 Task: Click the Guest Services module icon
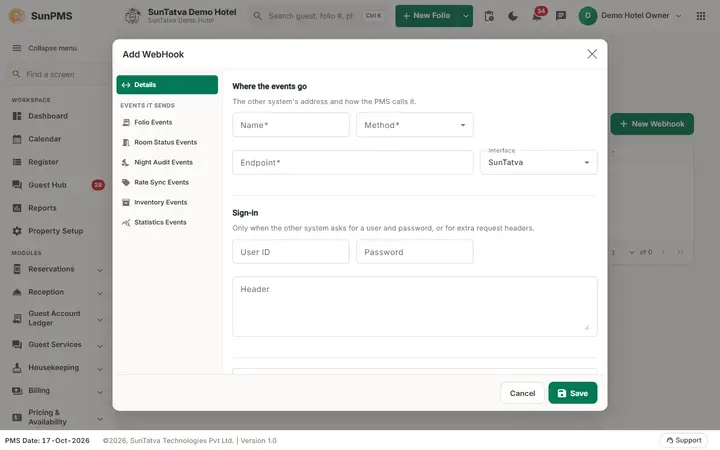(17, 344)
